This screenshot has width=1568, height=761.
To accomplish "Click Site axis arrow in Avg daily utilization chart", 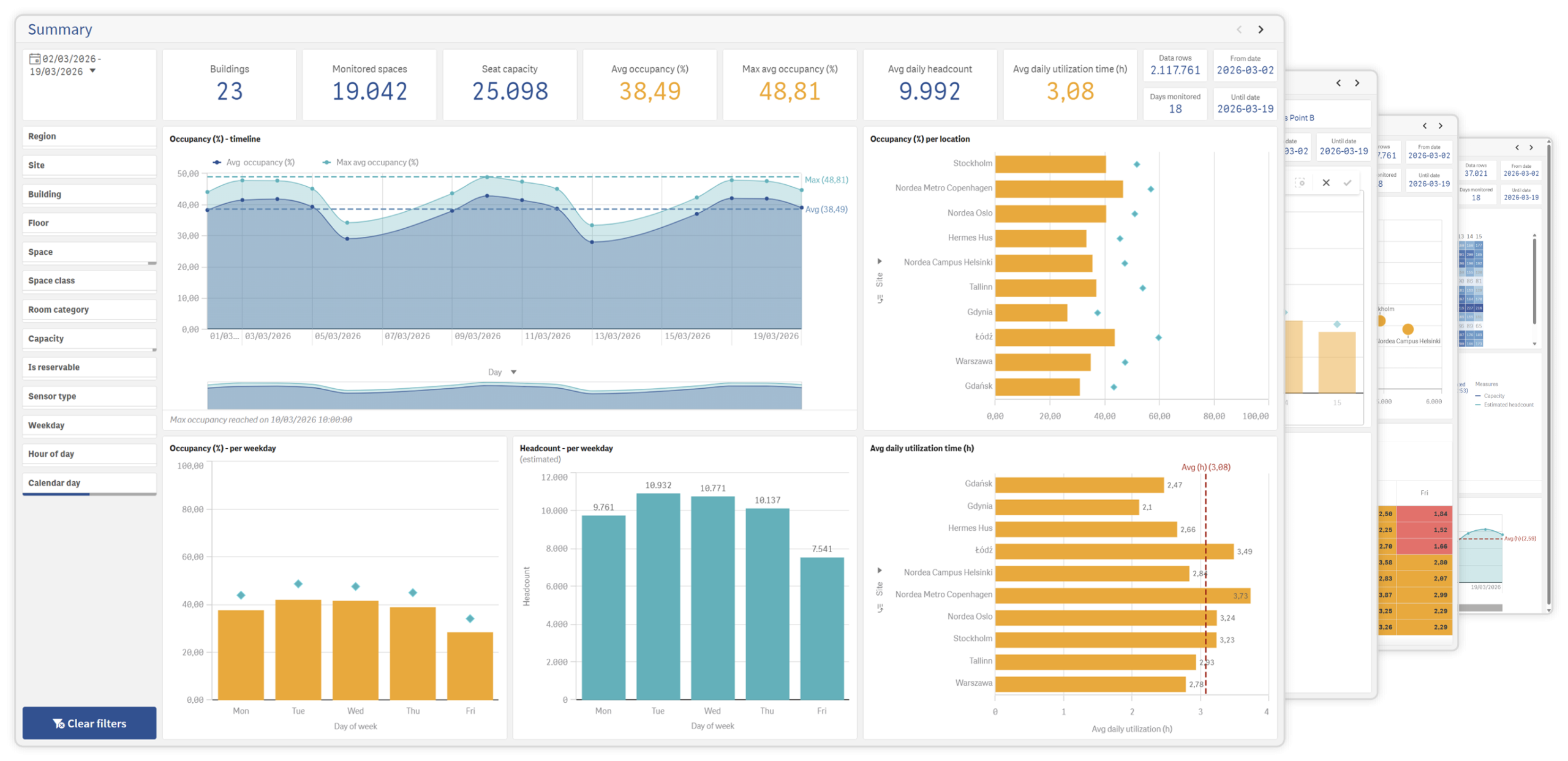I will click(x=880, y=571).
